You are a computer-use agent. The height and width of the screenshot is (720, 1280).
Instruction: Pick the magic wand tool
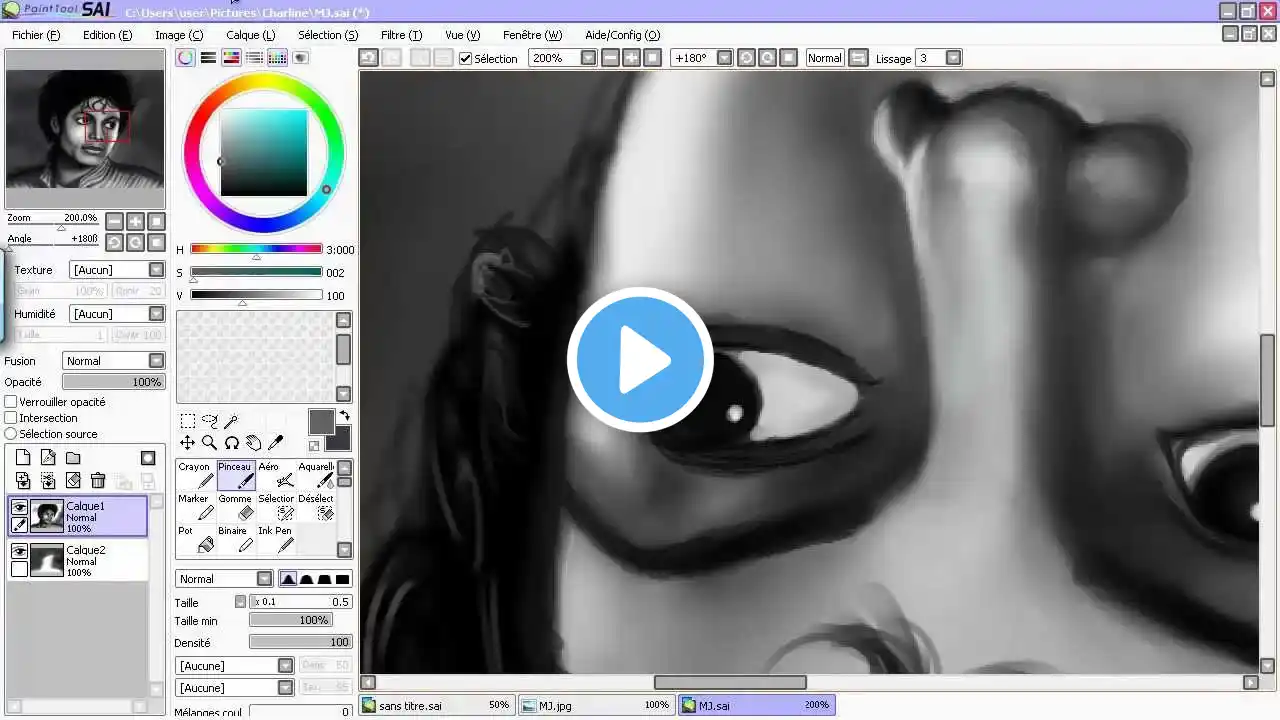[x=231, y=421]
